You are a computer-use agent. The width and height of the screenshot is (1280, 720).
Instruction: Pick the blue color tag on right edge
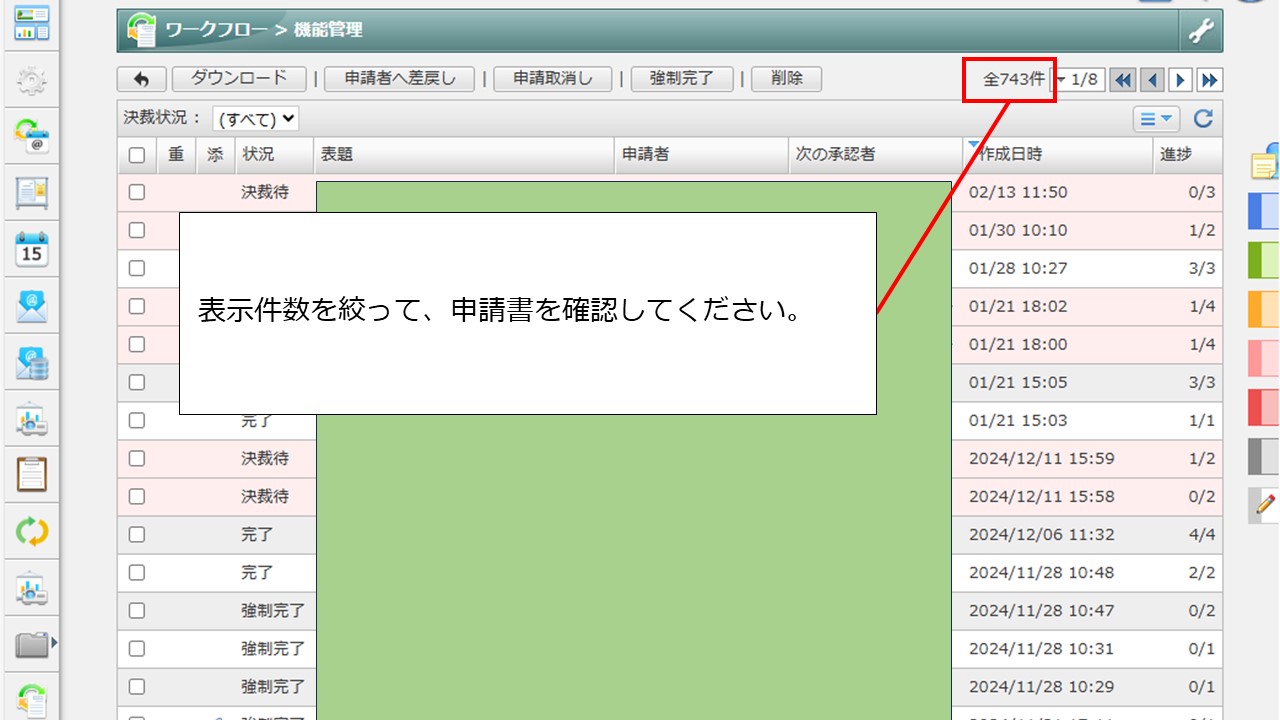[1265, 211]
